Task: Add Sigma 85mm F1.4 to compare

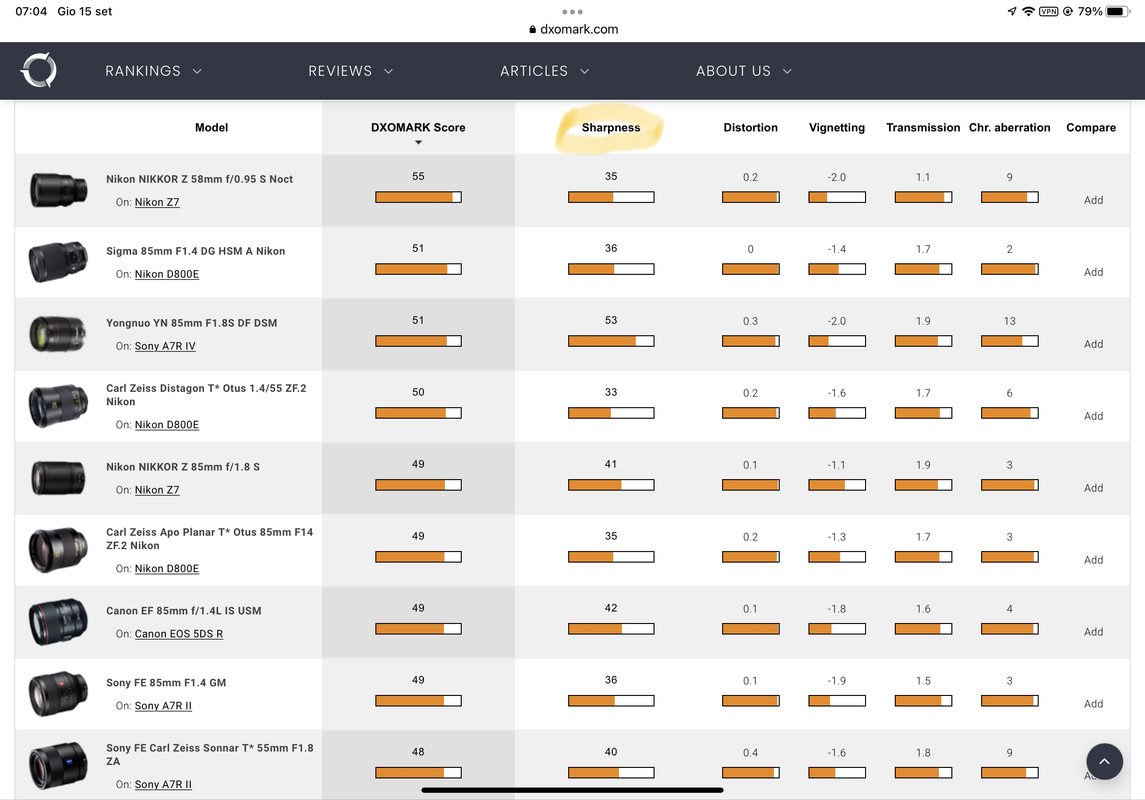Action: 1093,272
